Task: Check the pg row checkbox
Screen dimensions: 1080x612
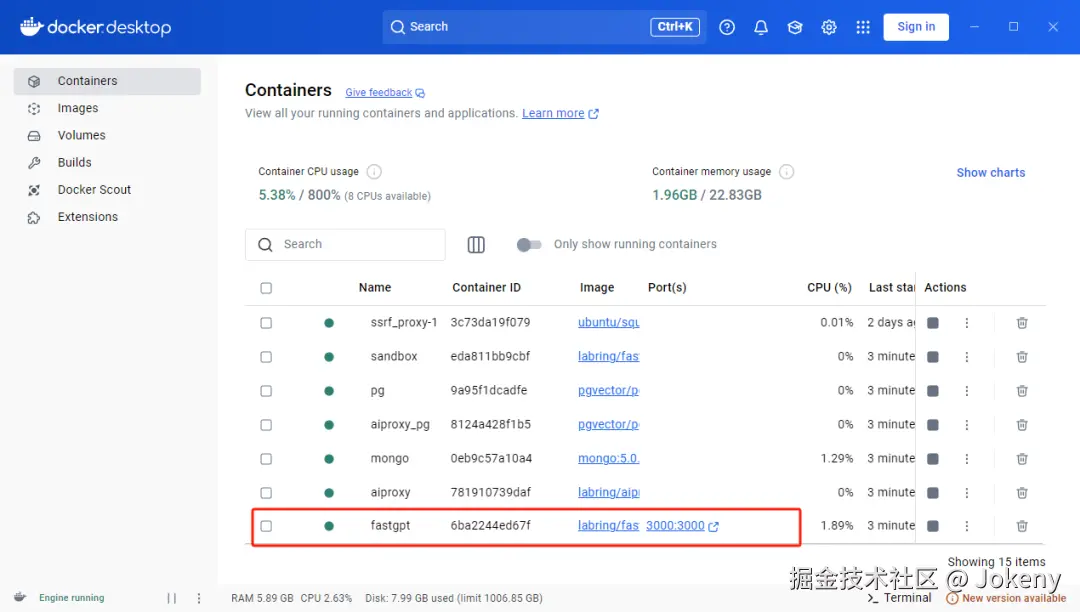Action: (266, 390)
